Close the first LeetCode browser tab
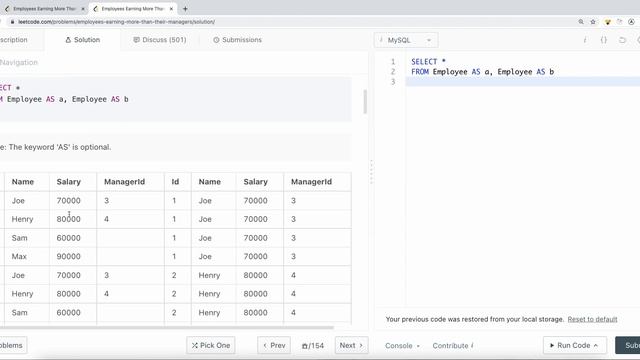 click(x=83, y=9)
